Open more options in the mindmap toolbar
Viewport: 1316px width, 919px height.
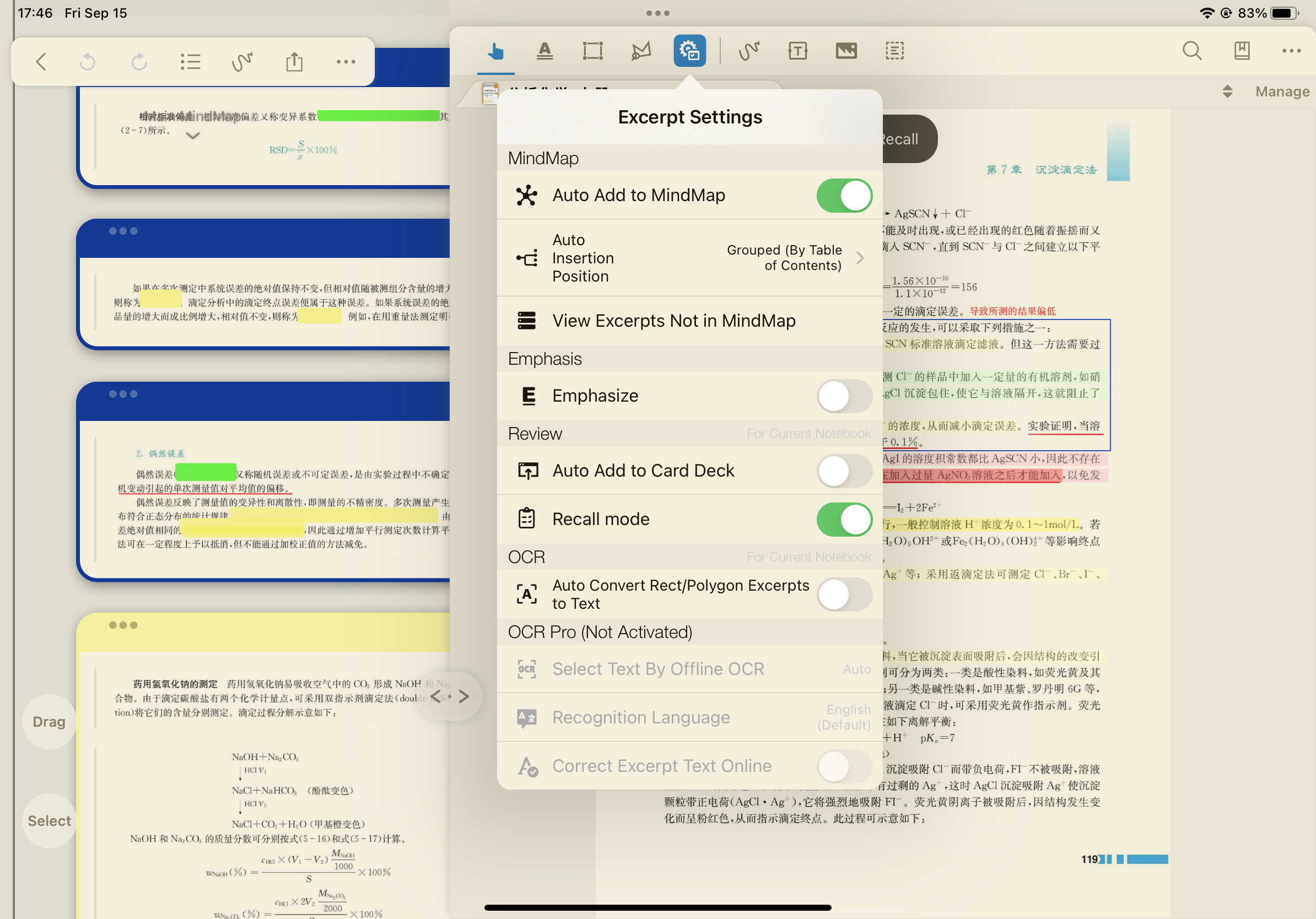click(346, 61)
